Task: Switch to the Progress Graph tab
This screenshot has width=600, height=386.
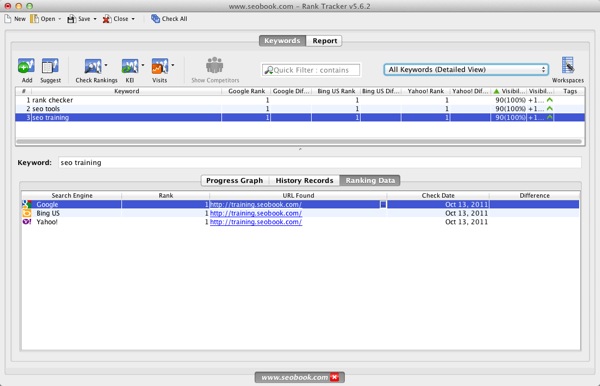Action: (235, 181)
